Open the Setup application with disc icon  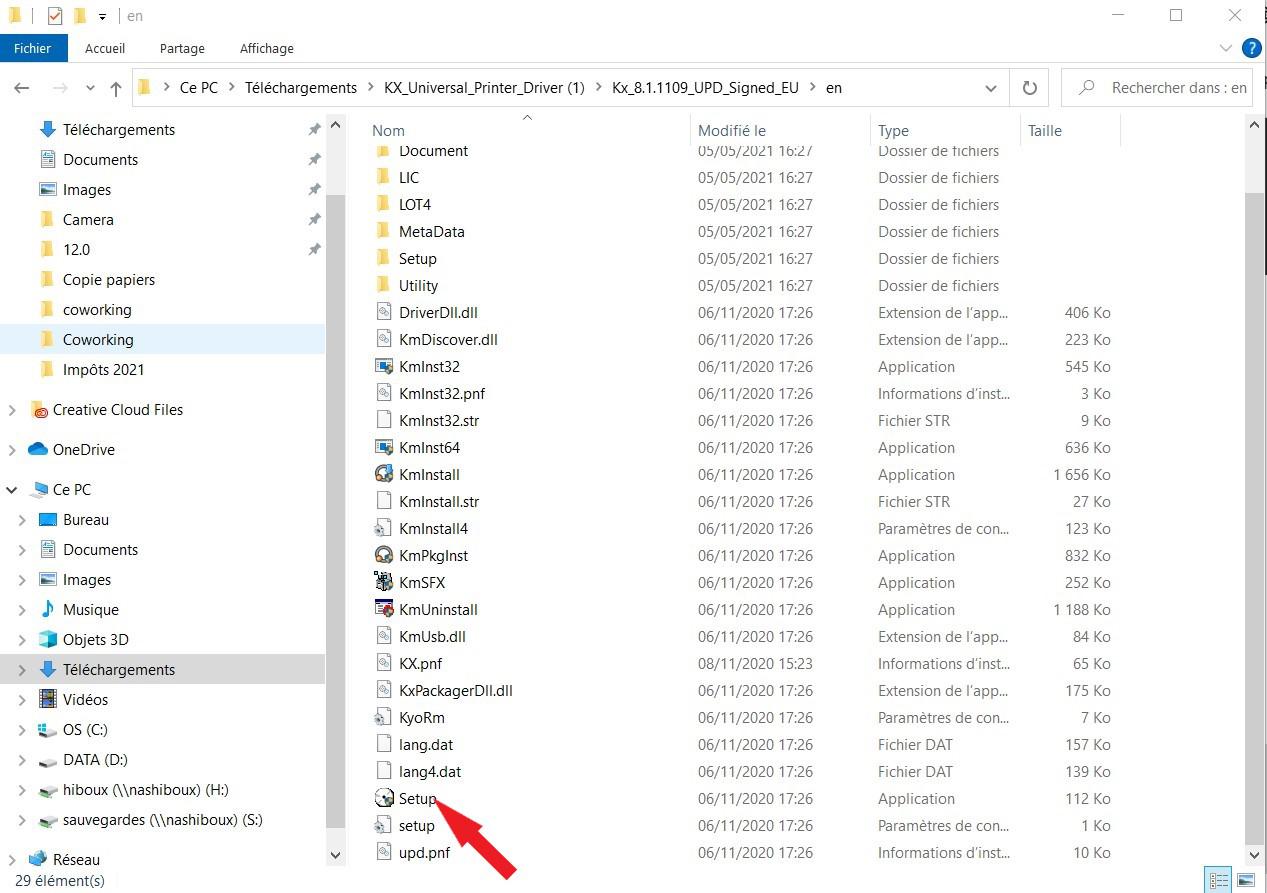(x=384, y=798)
